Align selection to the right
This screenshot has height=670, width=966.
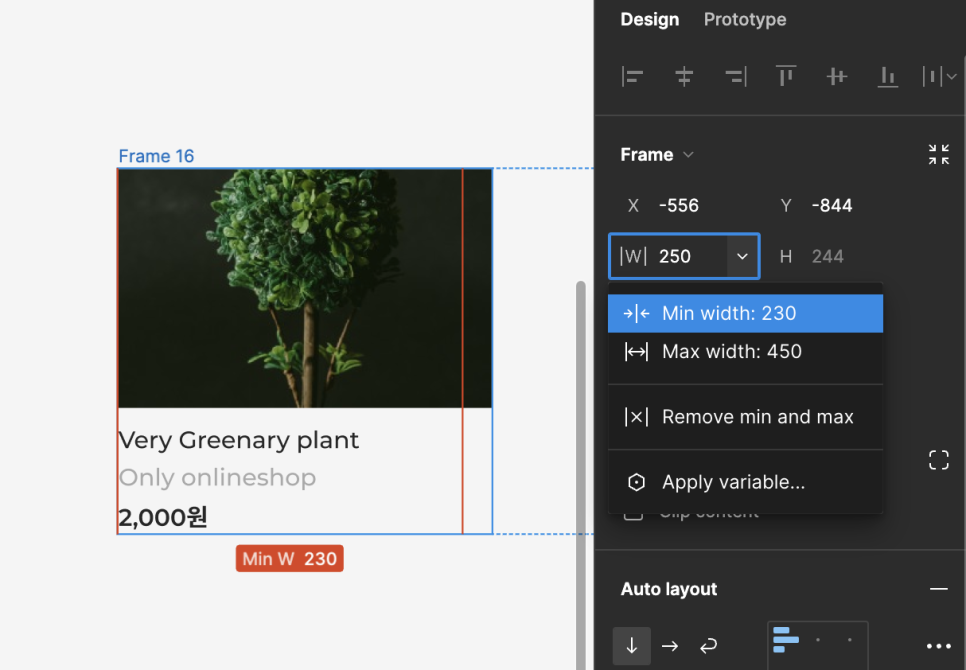coord(736,76)
